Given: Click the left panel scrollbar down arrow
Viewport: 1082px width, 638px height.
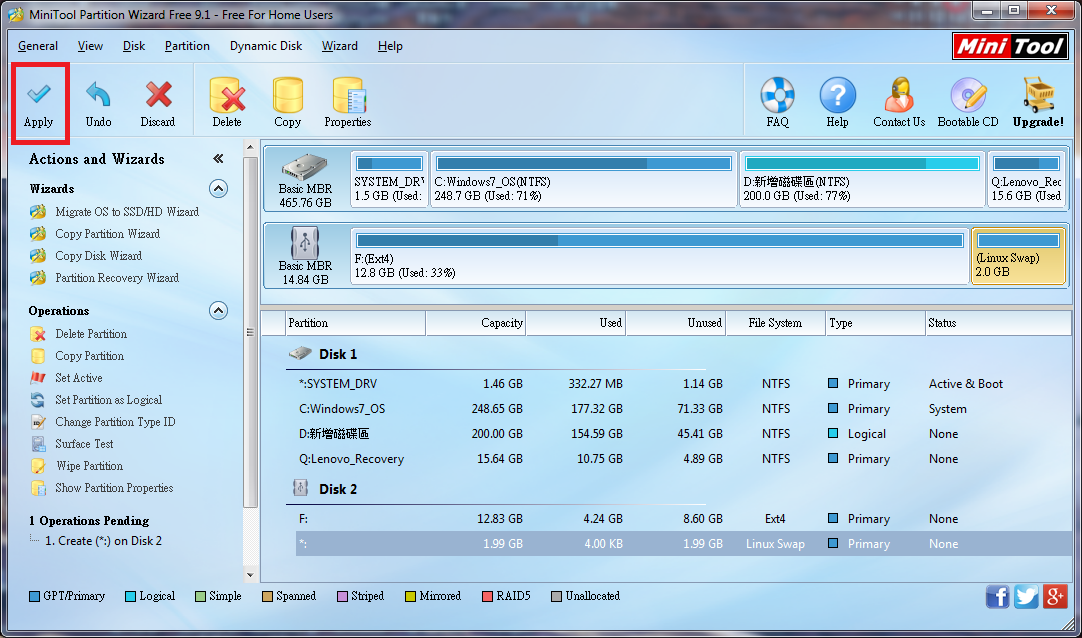Looking at the screenshot, I should click(x=250, y=574).
